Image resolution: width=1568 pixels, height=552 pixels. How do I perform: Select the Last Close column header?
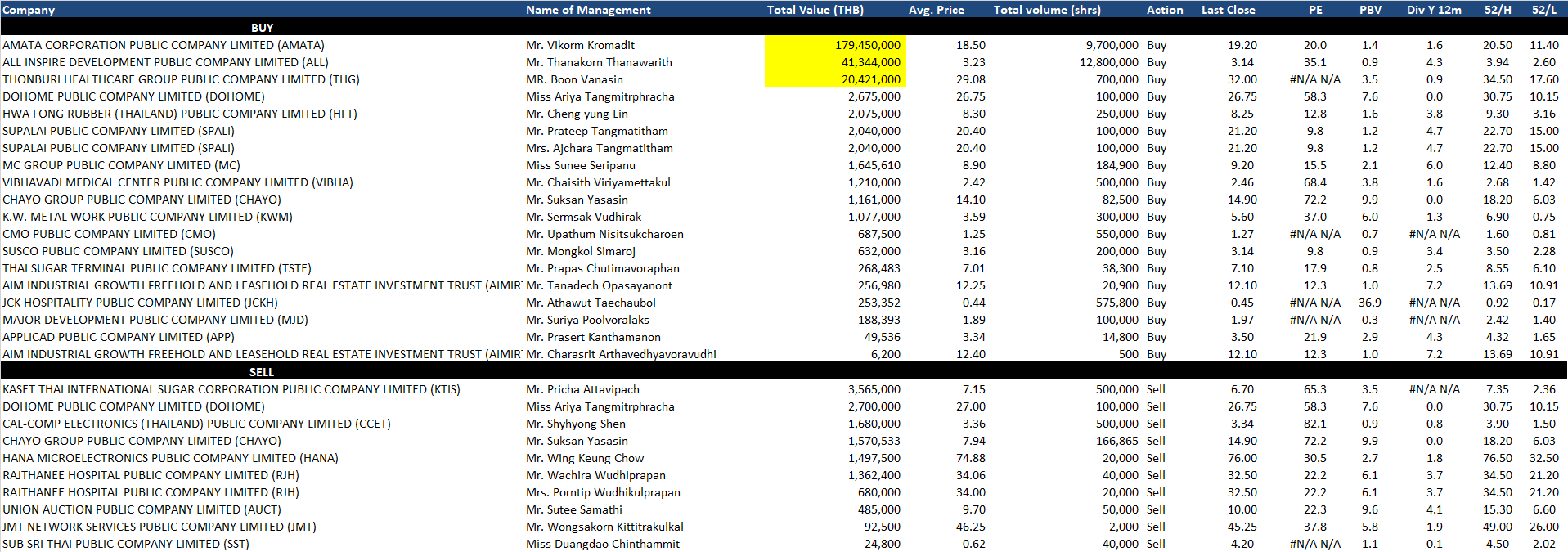click(x=1228, y=10)
